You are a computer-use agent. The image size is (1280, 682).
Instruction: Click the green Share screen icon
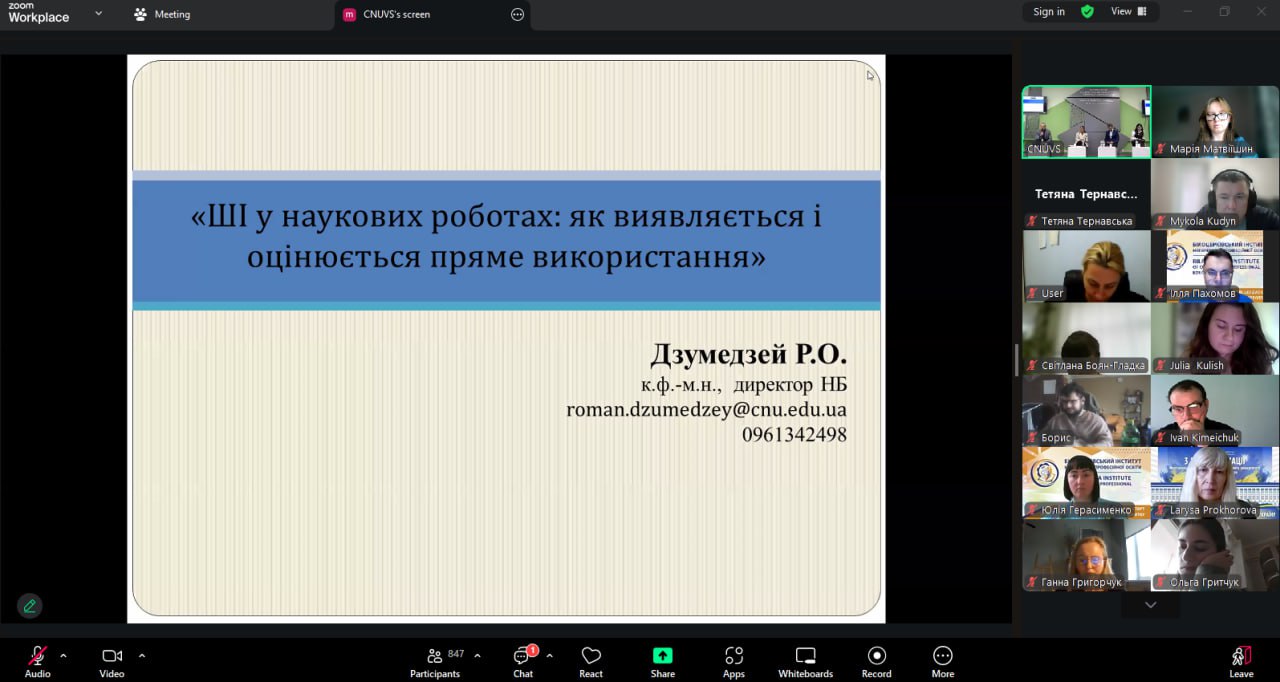[x=662, y=656]
